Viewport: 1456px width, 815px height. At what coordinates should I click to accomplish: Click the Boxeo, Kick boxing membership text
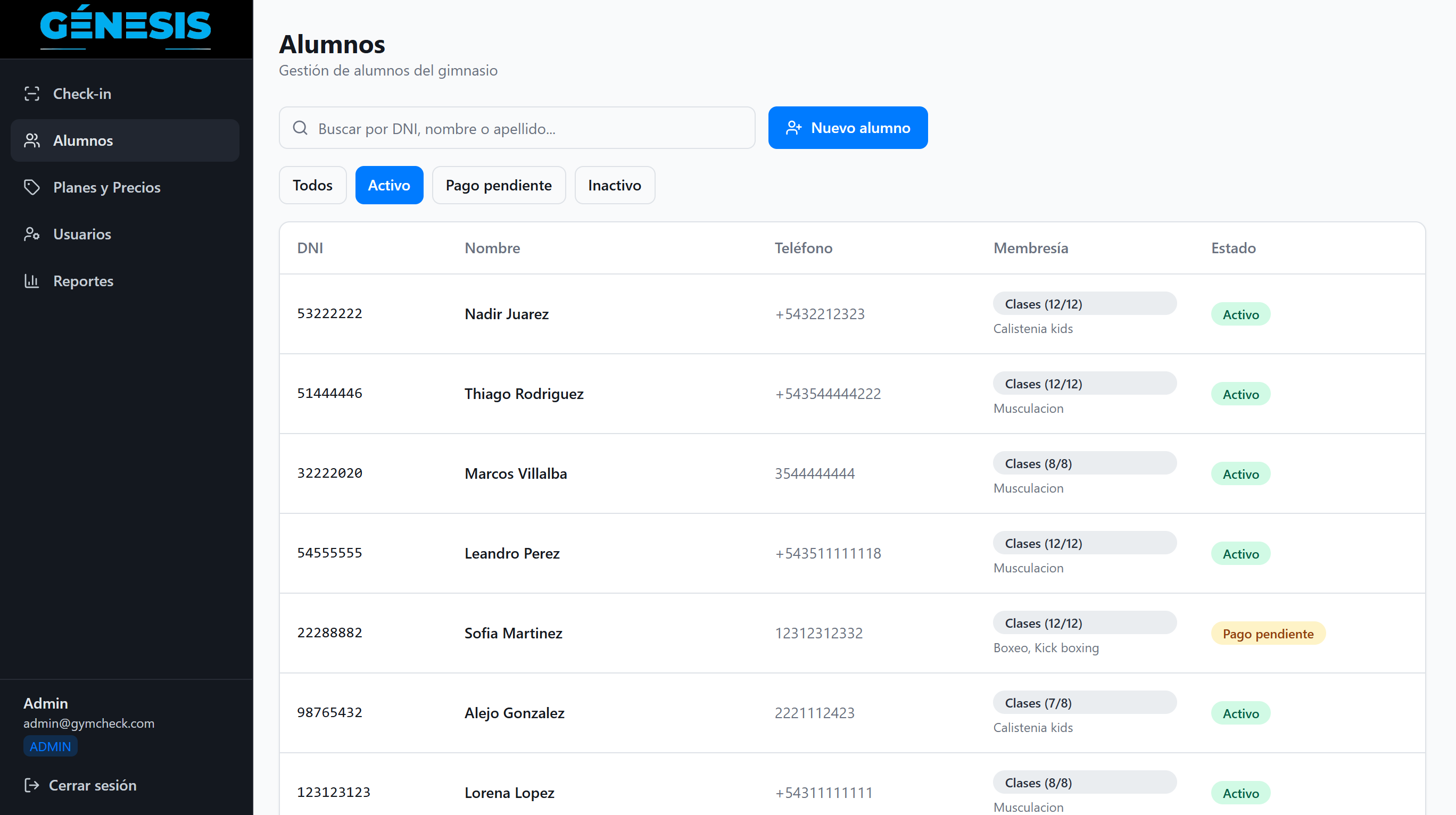click(x=1046, y=648)
